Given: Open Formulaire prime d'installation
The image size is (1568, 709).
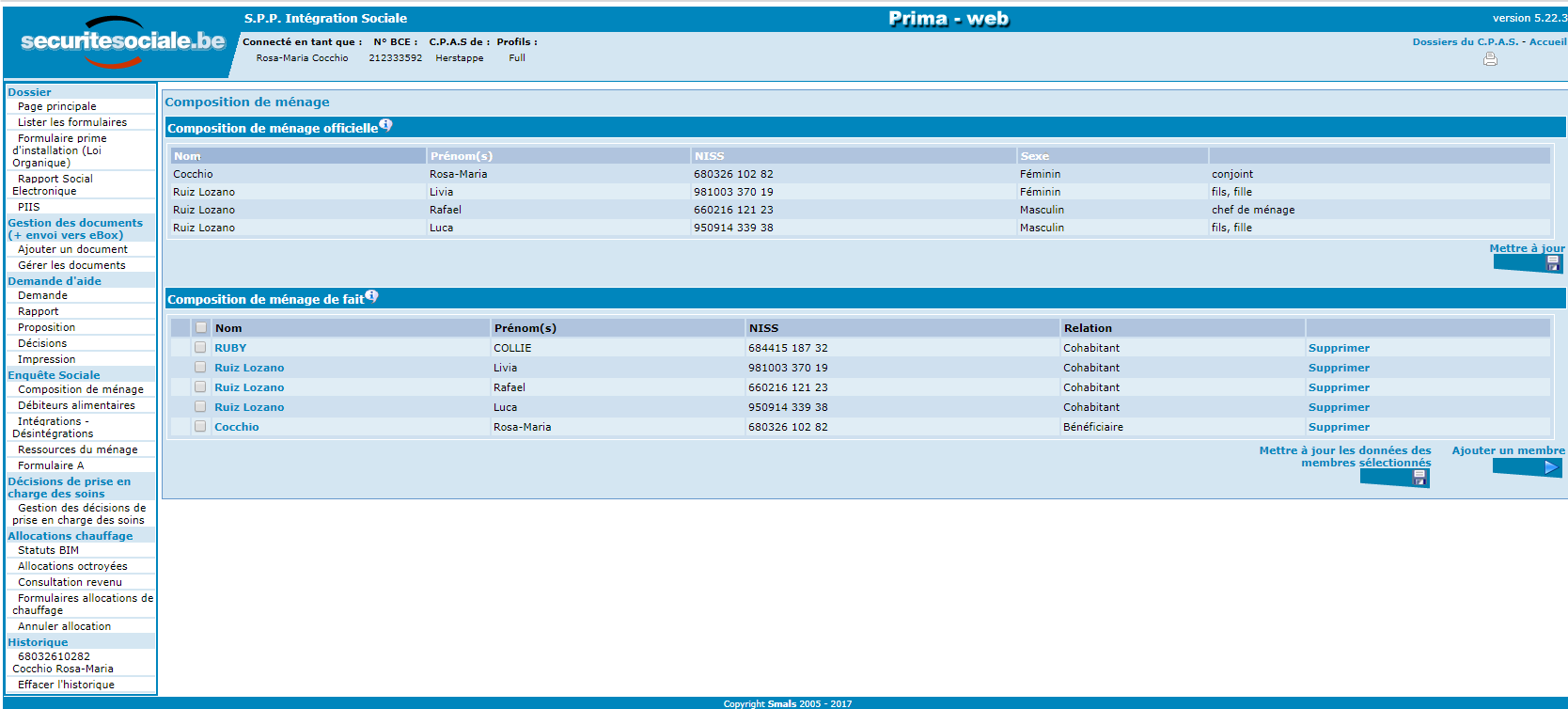Looking at the screenshot, I should [x=60, y=150].
